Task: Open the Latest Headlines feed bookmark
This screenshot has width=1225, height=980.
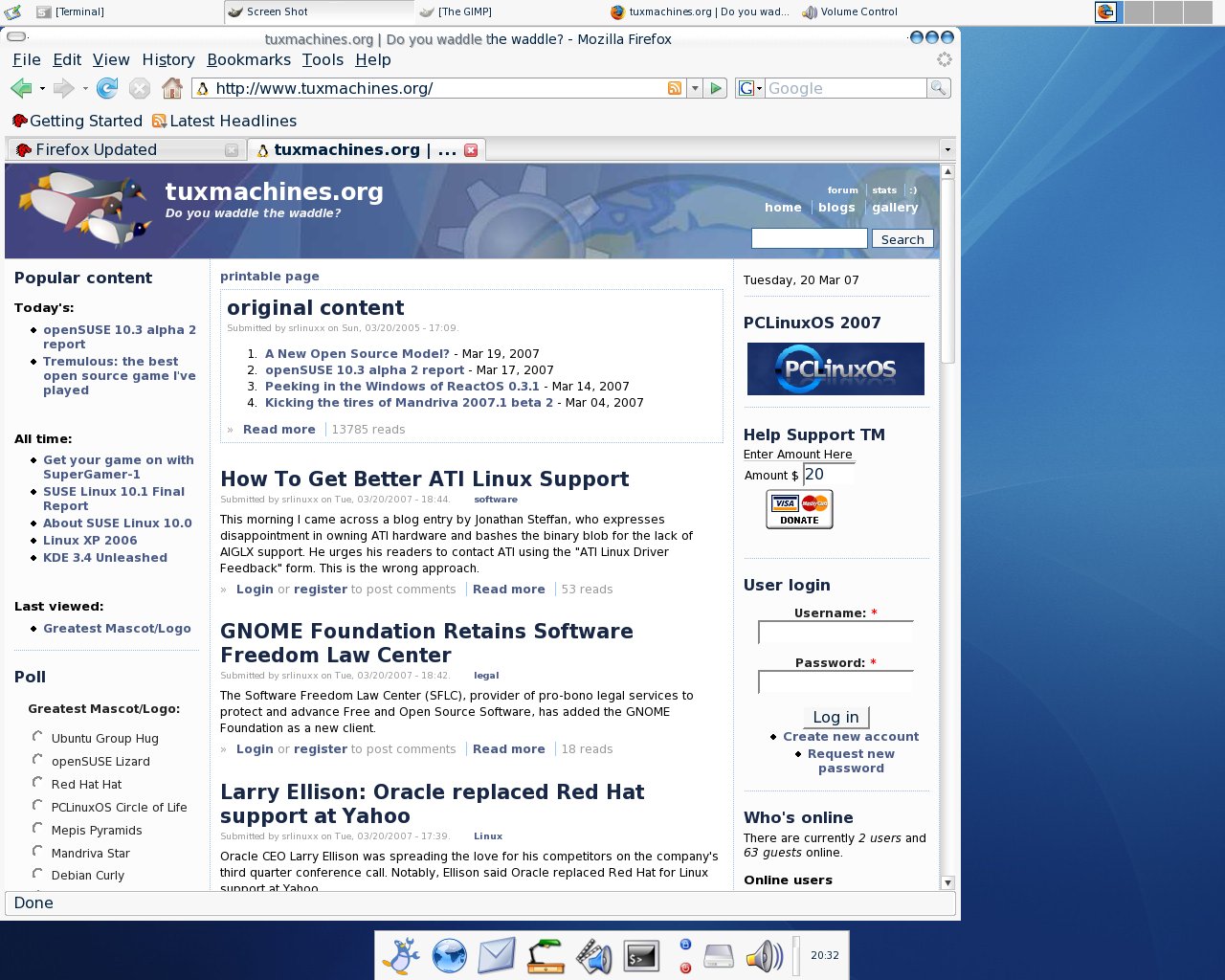Action: [x=225, y=122]
